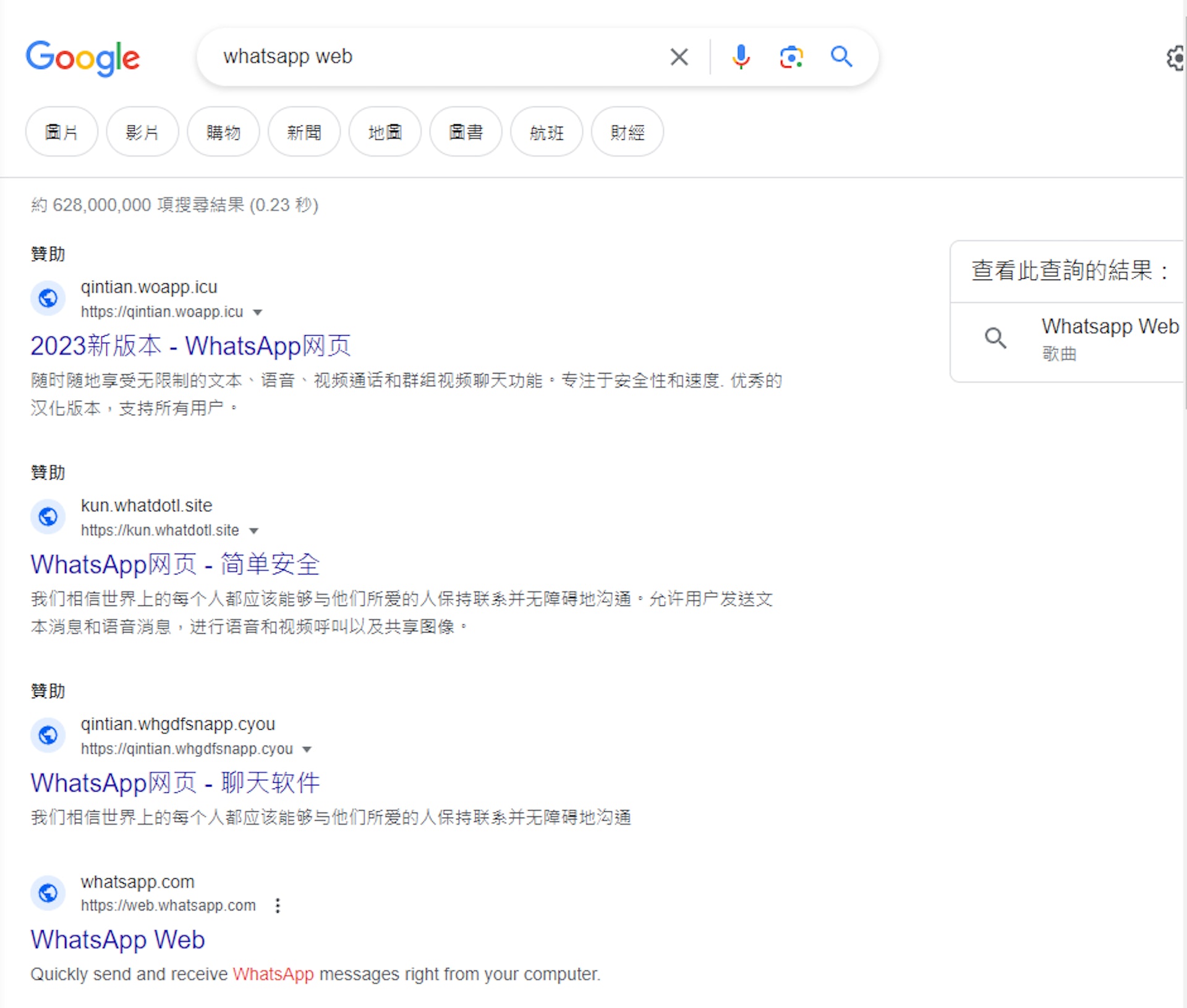
Task: Clear the search query with X
Action: tap(679, 57)
